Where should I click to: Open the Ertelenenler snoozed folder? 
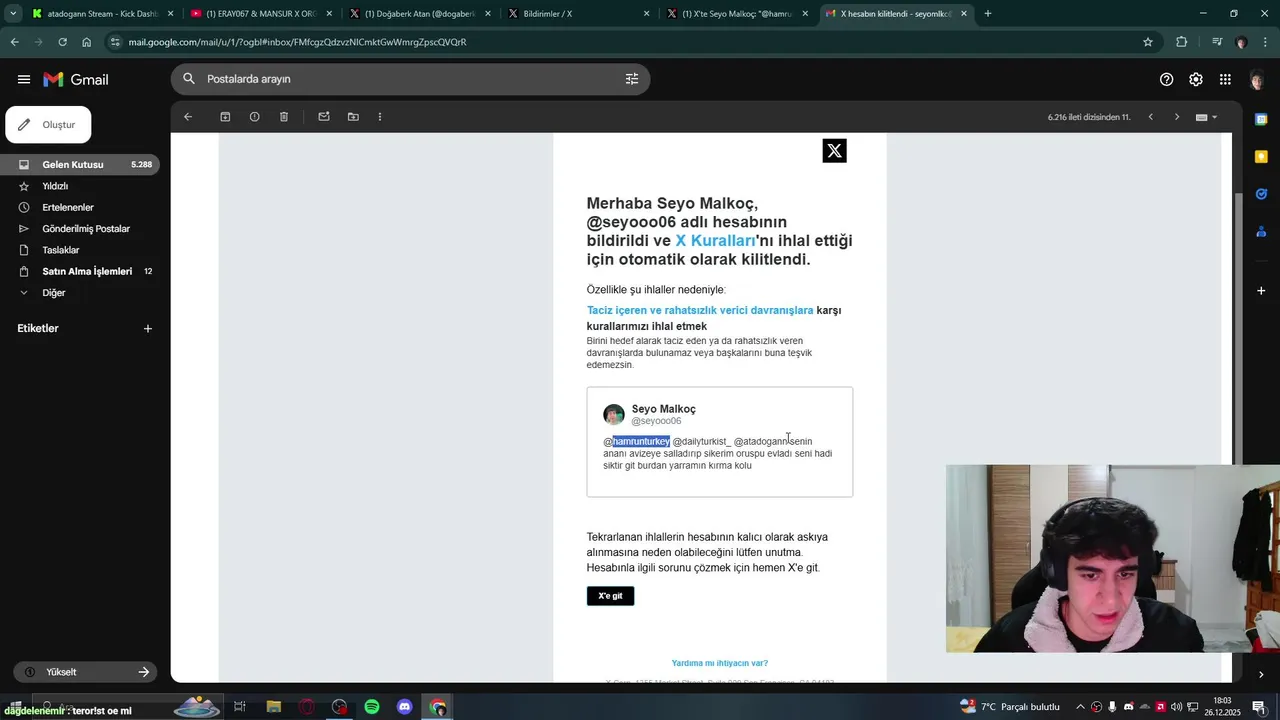[67, 207]
